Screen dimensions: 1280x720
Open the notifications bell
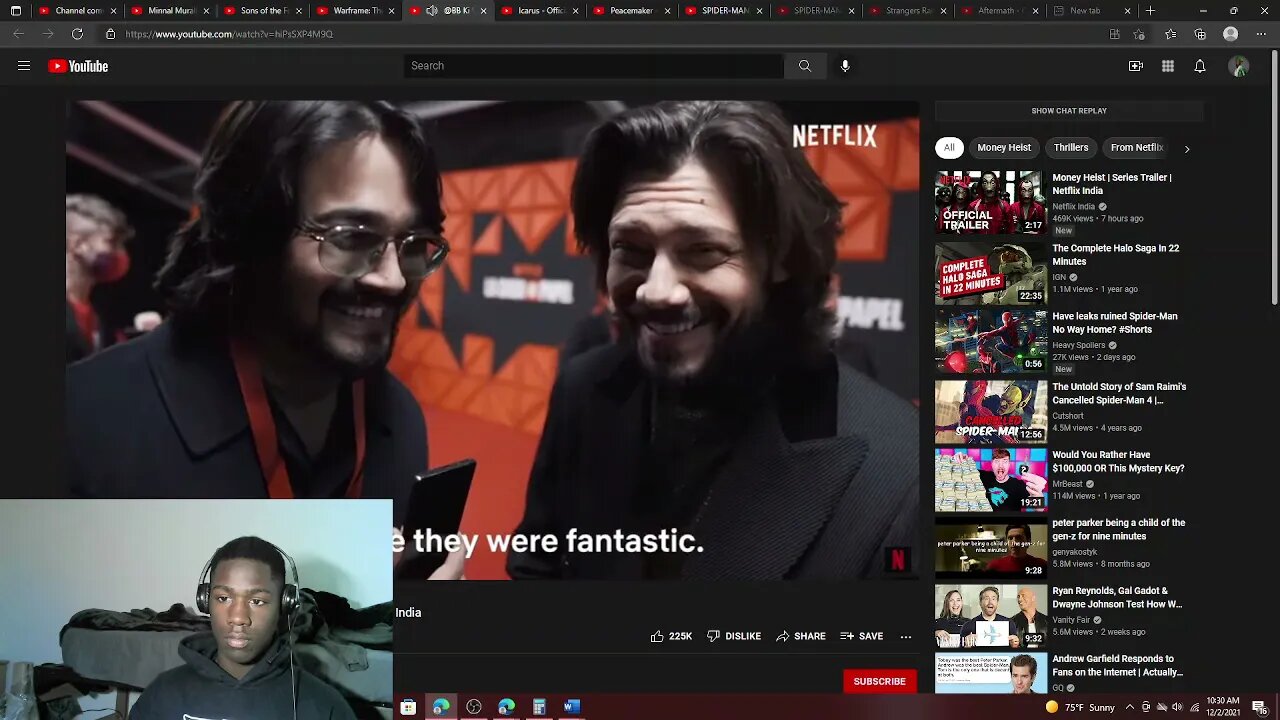(1200, 66)
